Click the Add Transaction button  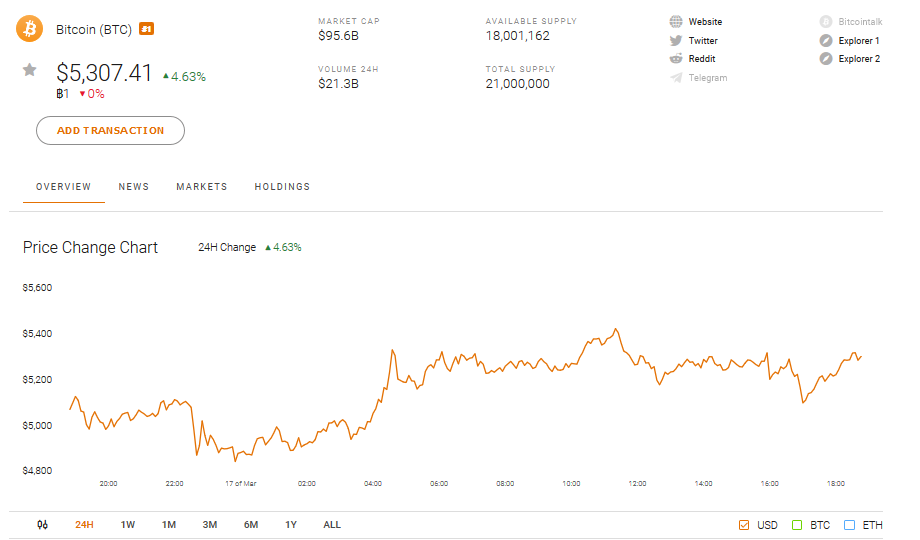coord(110,131)
